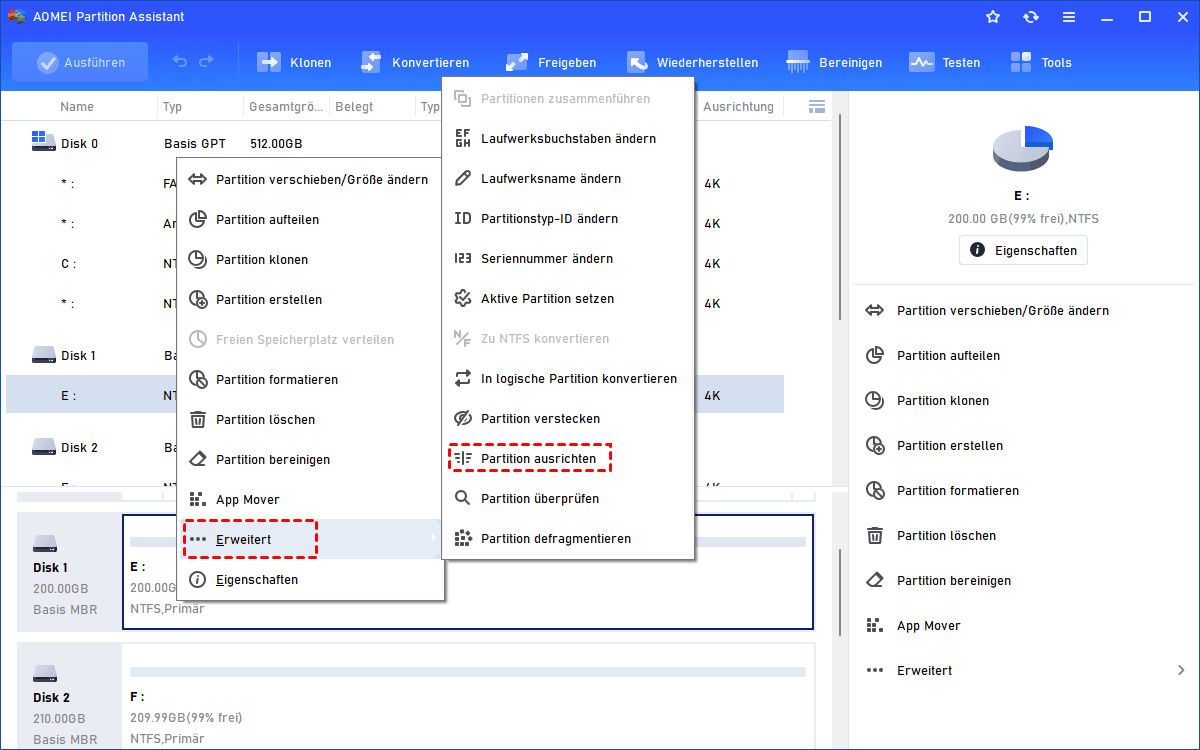Open the Konvertieren toolbar menu
This screenshot has width=1200, height=750.
[414, 62]
